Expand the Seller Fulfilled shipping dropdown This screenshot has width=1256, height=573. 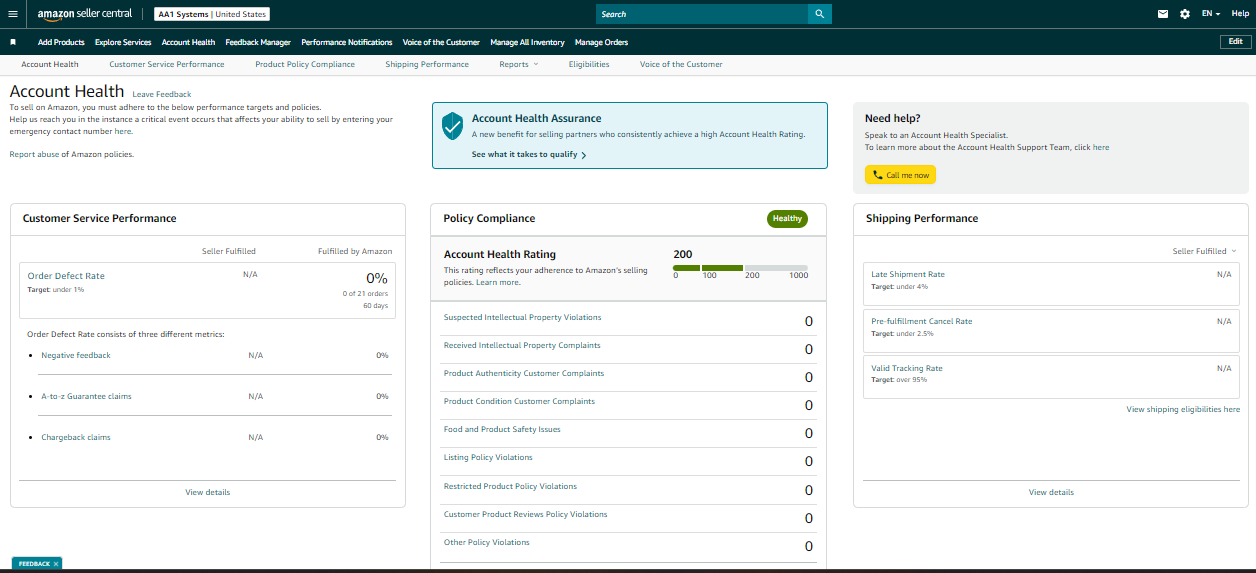[1204, 251]
